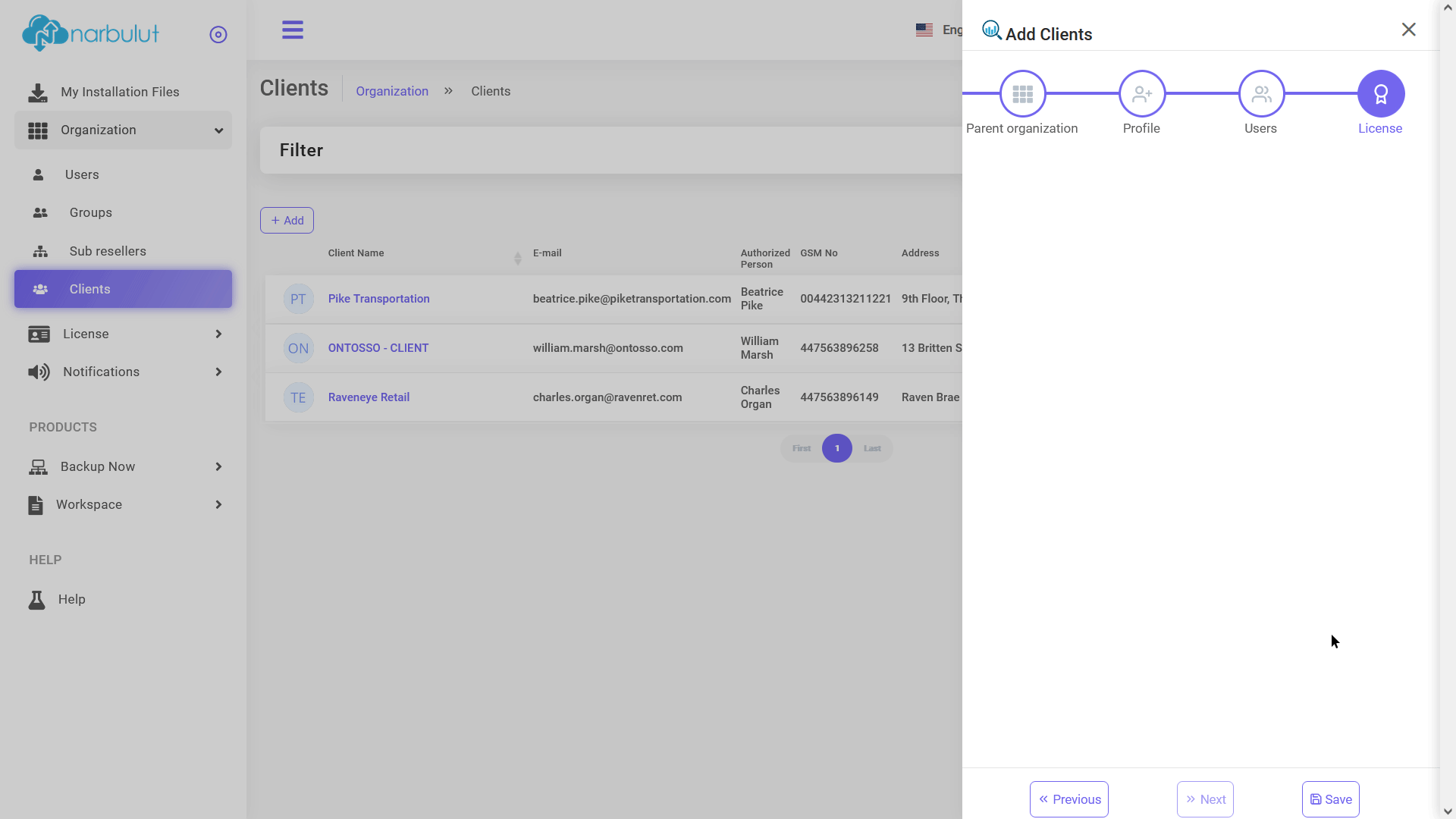Click the GSM No column header

[819, 253]
